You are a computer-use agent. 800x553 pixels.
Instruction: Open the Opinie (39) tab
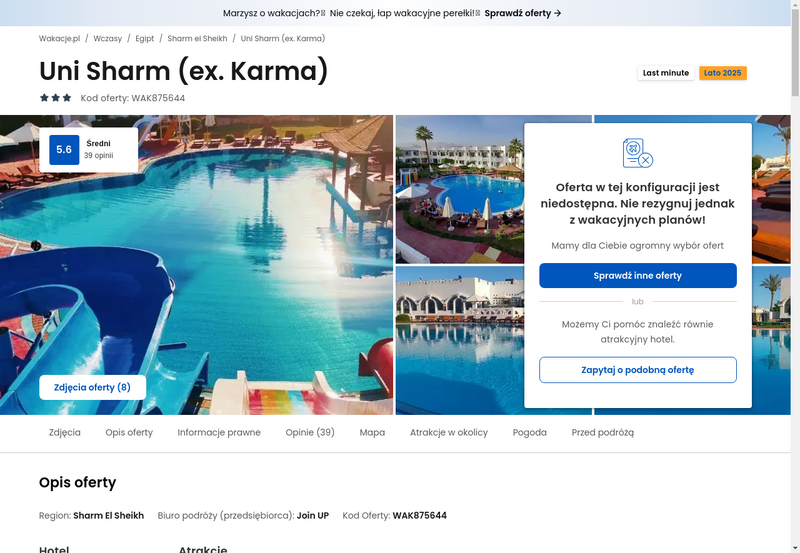(x=310, y=433)
